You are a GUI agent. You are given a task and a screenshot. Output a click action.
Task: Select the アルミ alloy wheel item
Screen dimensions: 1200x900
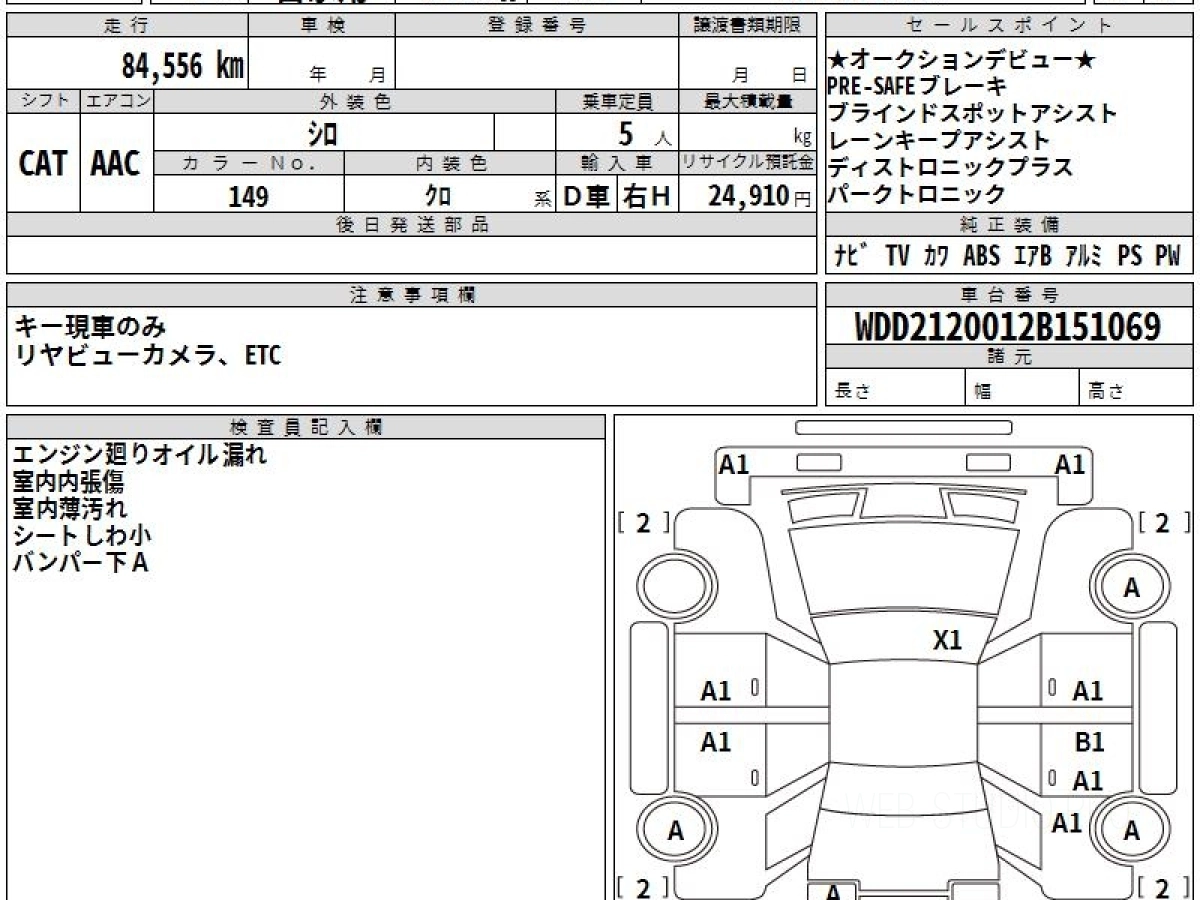(1084, 256)
